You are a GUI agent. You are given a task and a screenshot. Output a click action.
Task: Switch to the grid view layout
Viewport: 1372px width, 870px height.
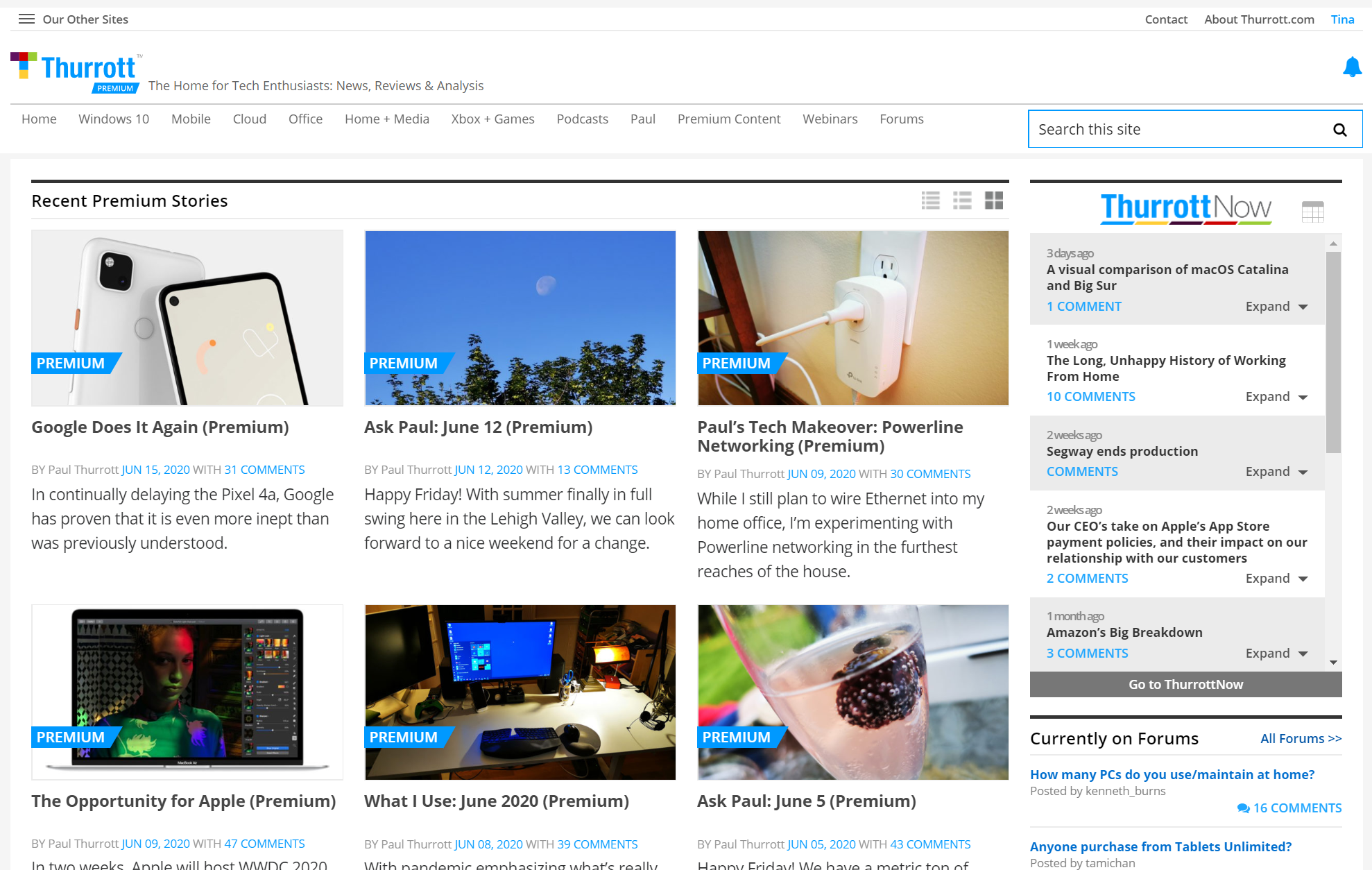coord(994,201)
